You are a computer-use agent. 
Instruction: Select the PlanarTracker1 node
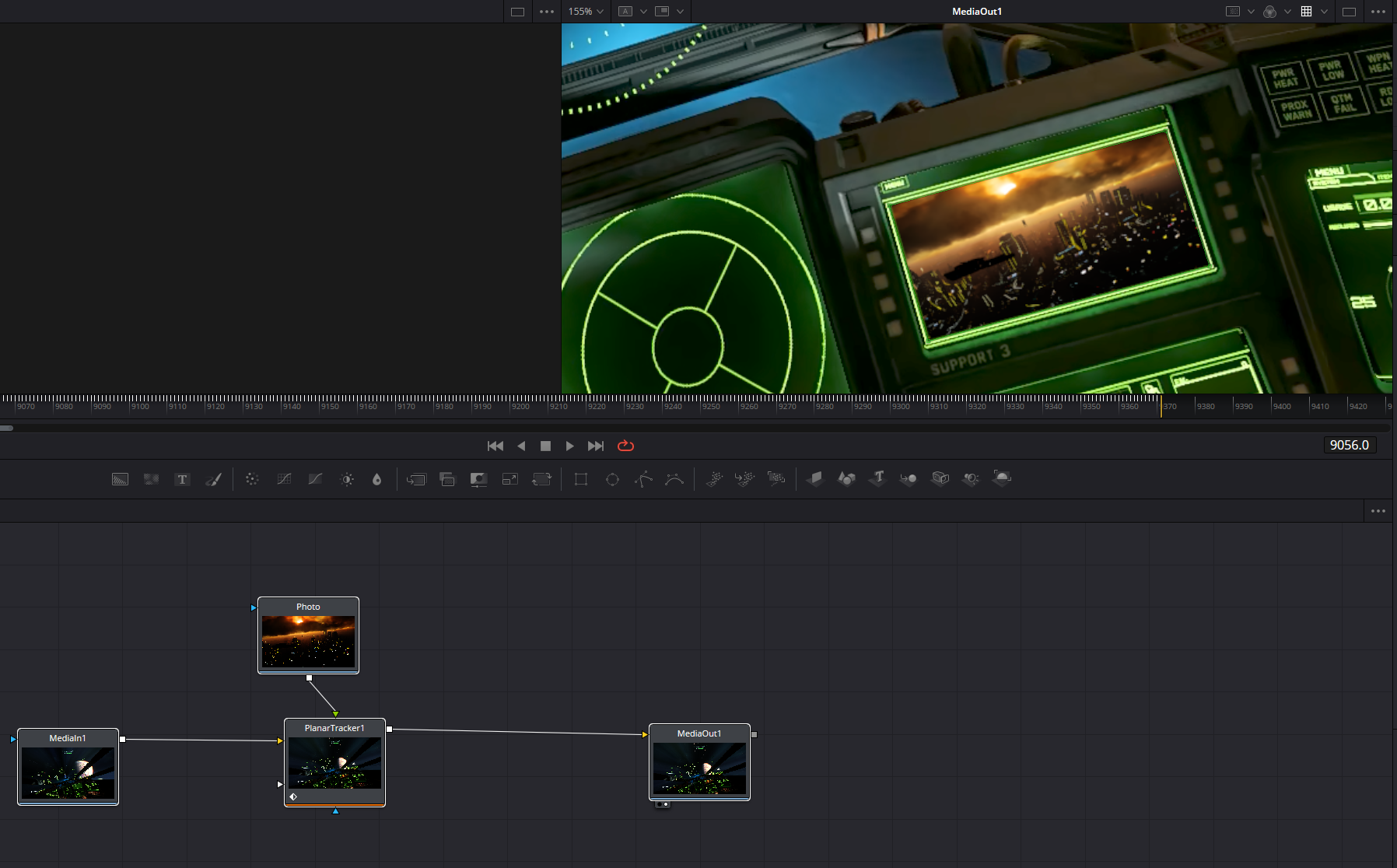(x=334, y=762)
